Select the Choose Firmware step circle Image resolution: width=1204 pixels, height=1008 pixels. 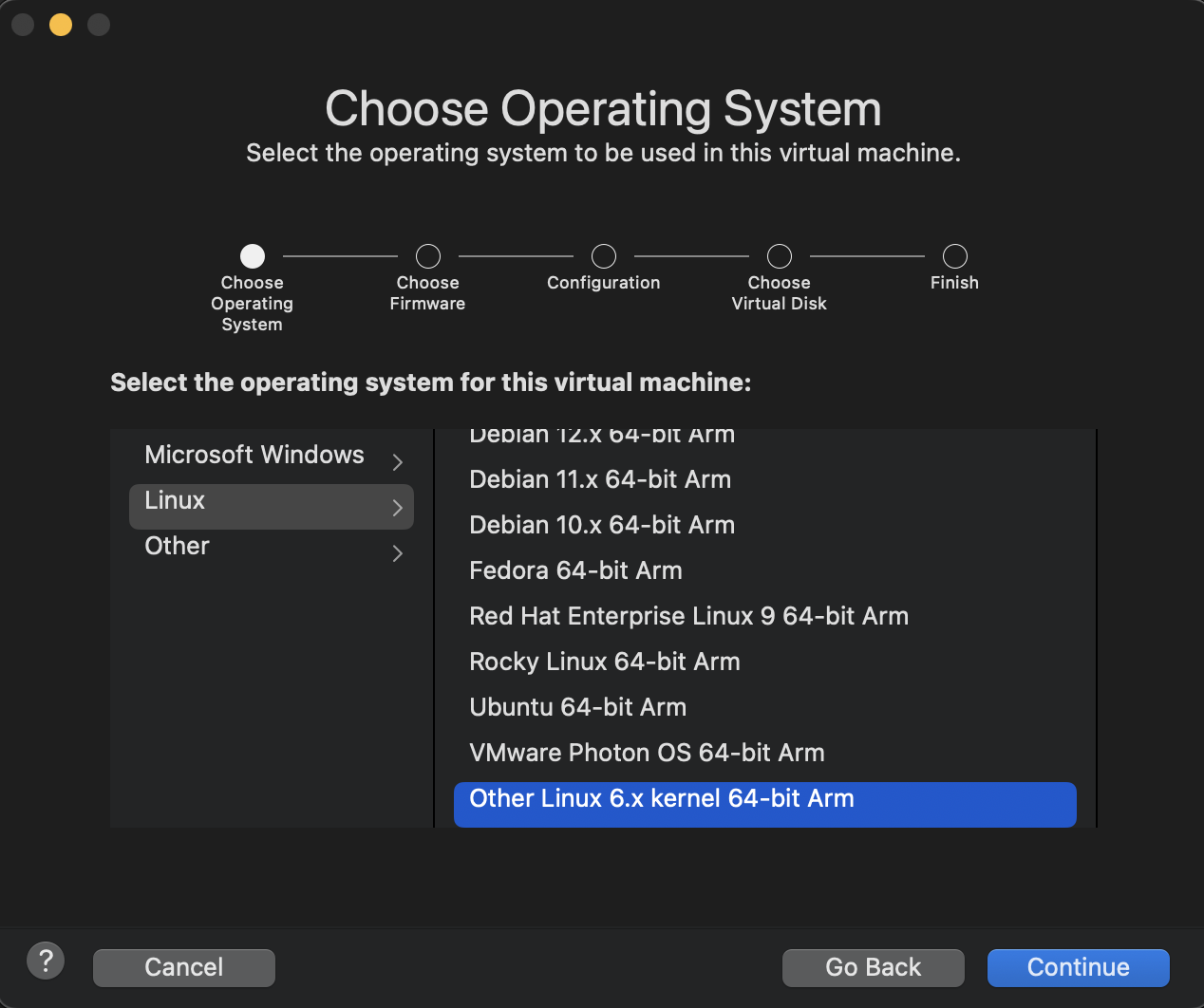point(428,256)
